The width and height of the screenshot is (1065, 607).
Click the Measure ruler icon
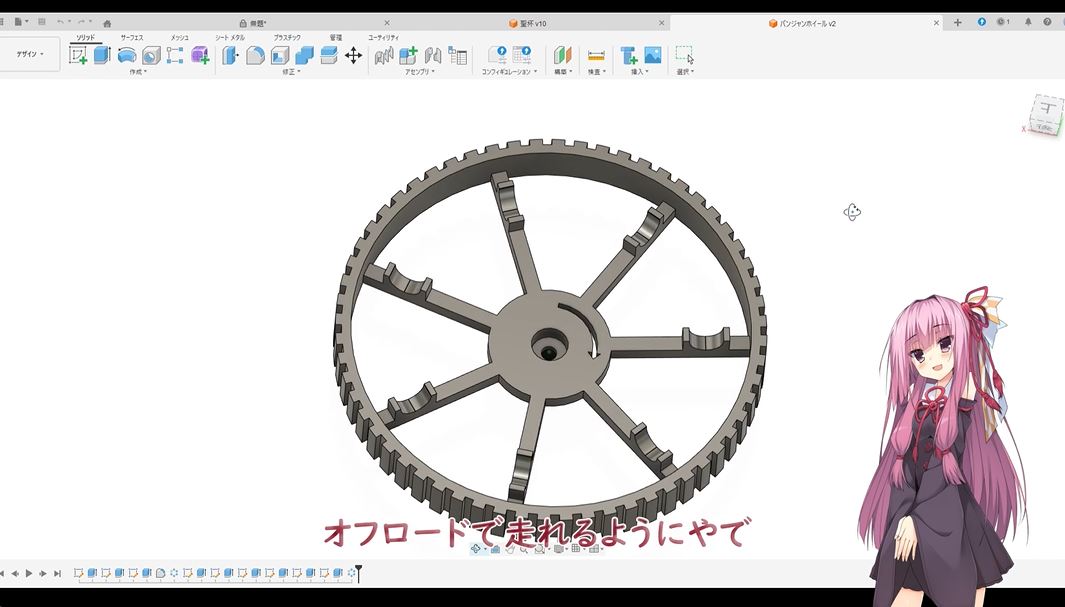[x=596, y=55]
